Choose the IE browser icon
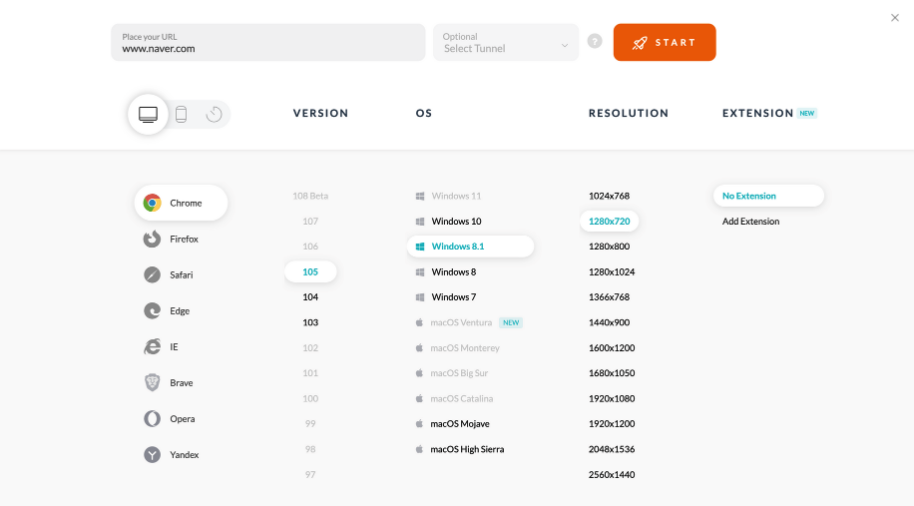 (x=152, y=347)
